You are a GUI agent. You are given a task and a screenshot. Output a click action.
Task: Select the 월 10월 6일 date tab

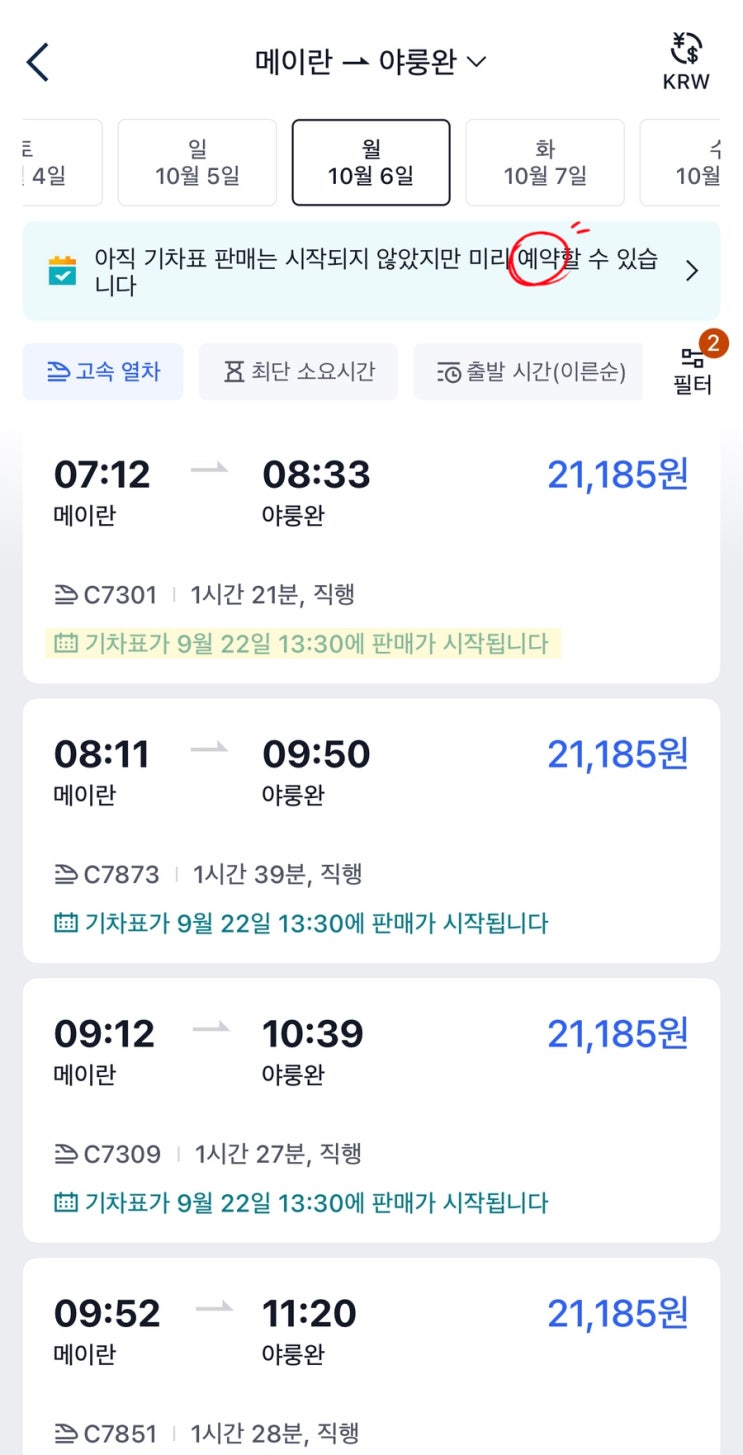371,163
